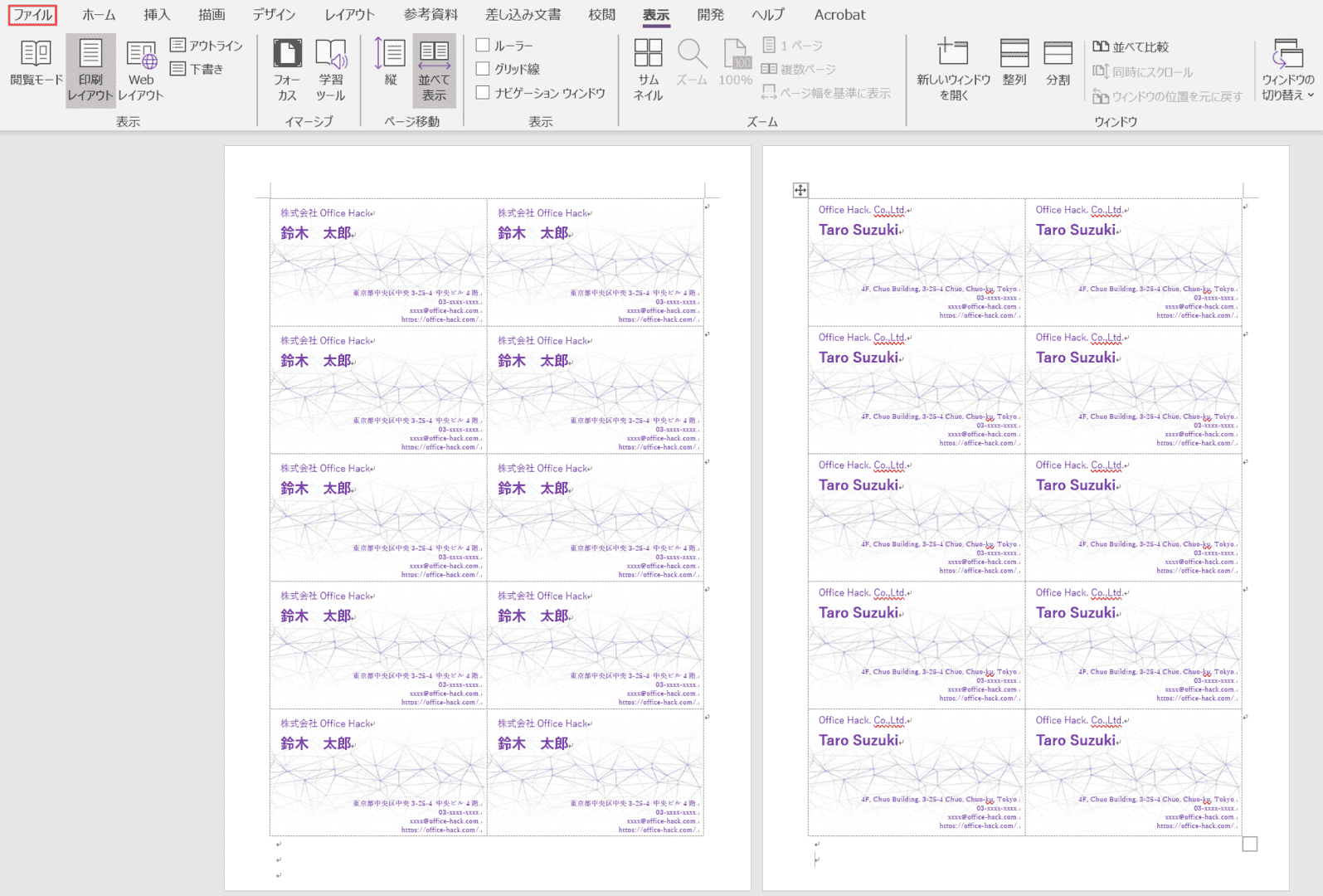The width and height of the screenshot is (1323, 896).
Task: Open the 参考資料 ribbon tab
Action: 430,15
